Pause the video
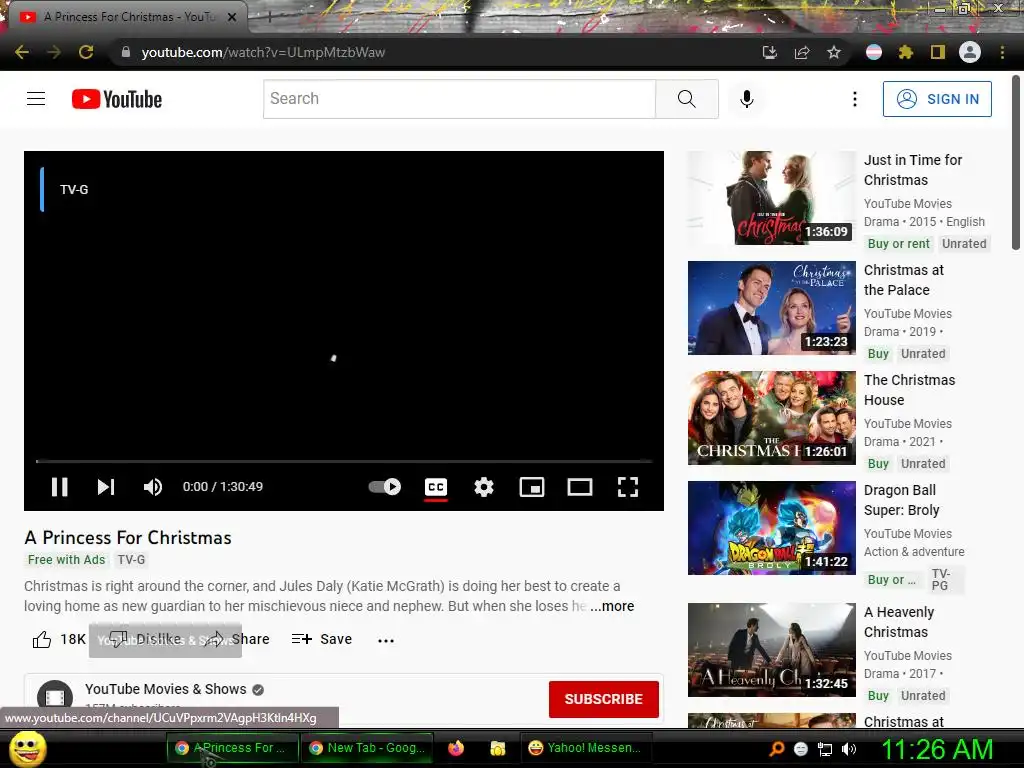The image size is (1024, 768). click(x=59, y=487)
